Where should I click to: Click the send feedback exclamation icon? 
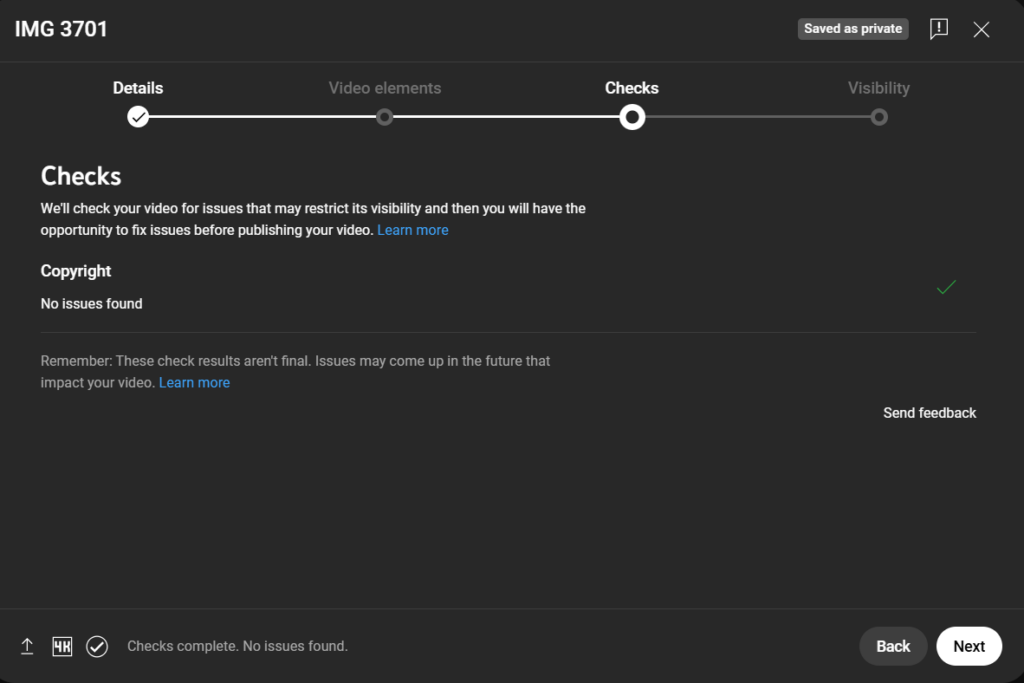pyautogui.click(x=938, y=29)
